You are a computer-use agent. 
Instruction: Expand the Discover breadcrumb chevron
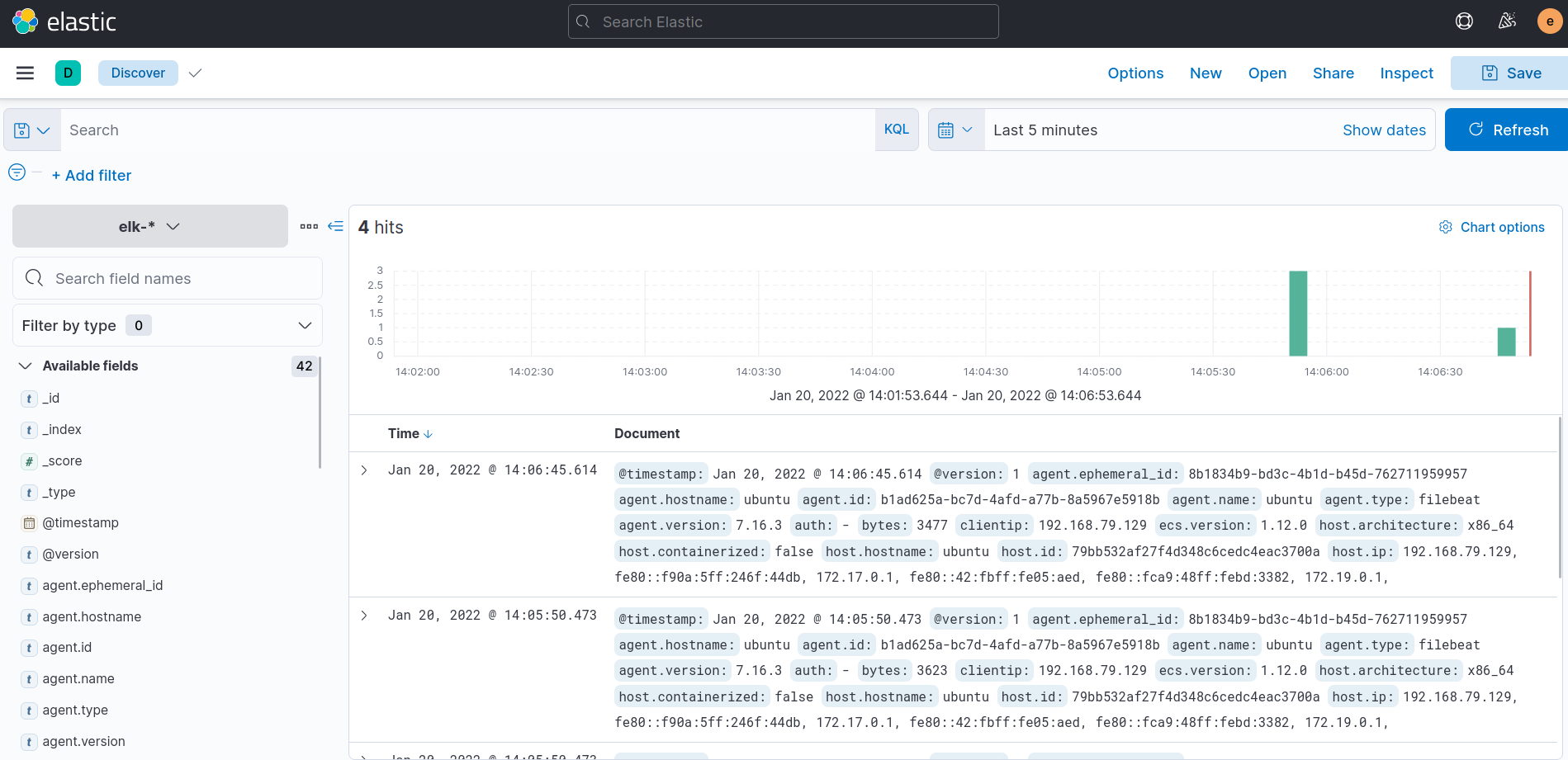195,73
